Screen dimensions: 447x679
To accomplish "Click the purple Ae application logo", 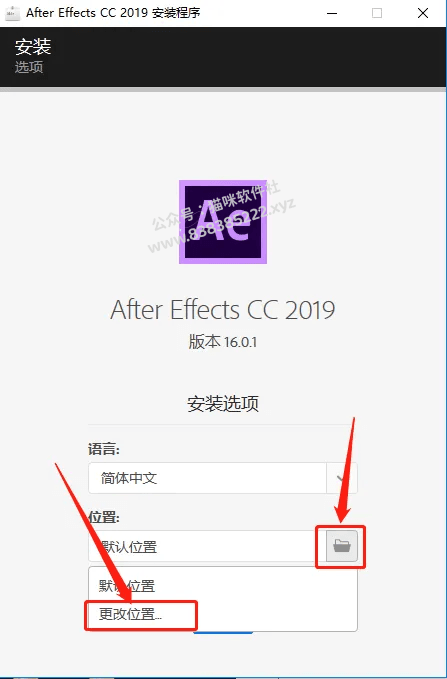I will coord(223,222).
